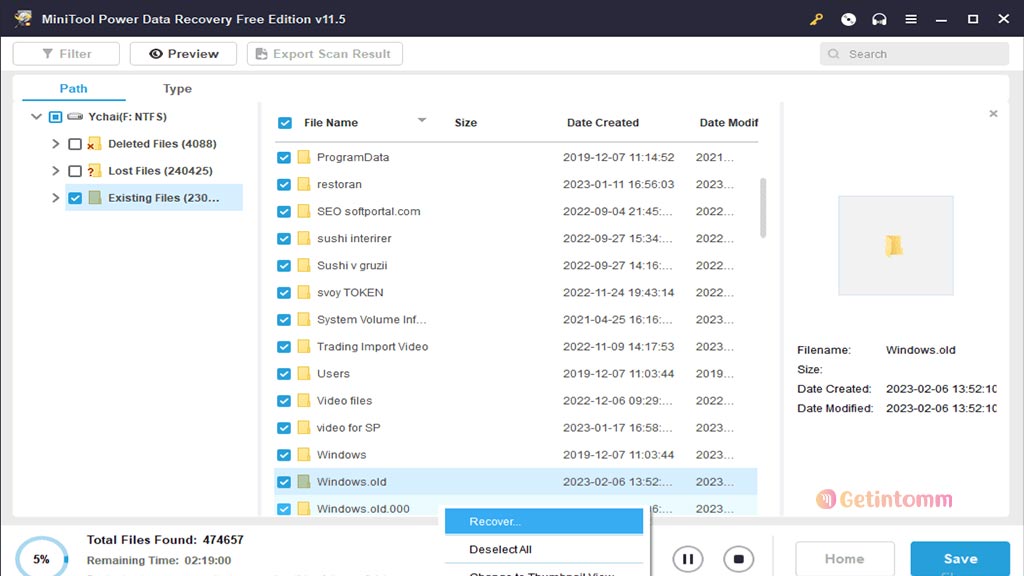1024x576 pixels.
Task: Uncheck the ProgramData checkbox
Action: click(x=283, y=157)
